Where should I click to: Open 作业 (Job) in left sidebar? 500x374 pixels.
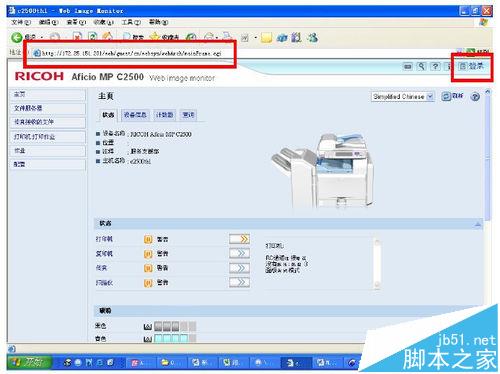(48, 151)
